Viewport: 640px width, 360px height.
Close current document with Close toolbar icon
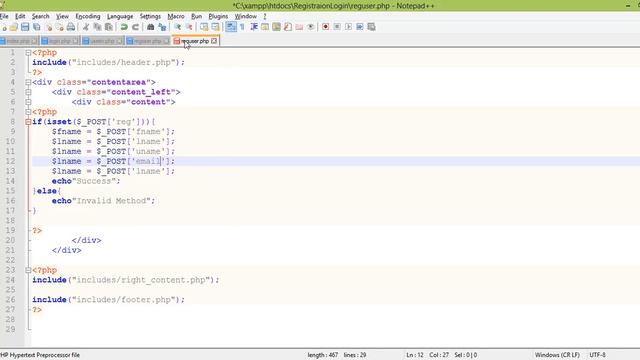click(49, 27)
